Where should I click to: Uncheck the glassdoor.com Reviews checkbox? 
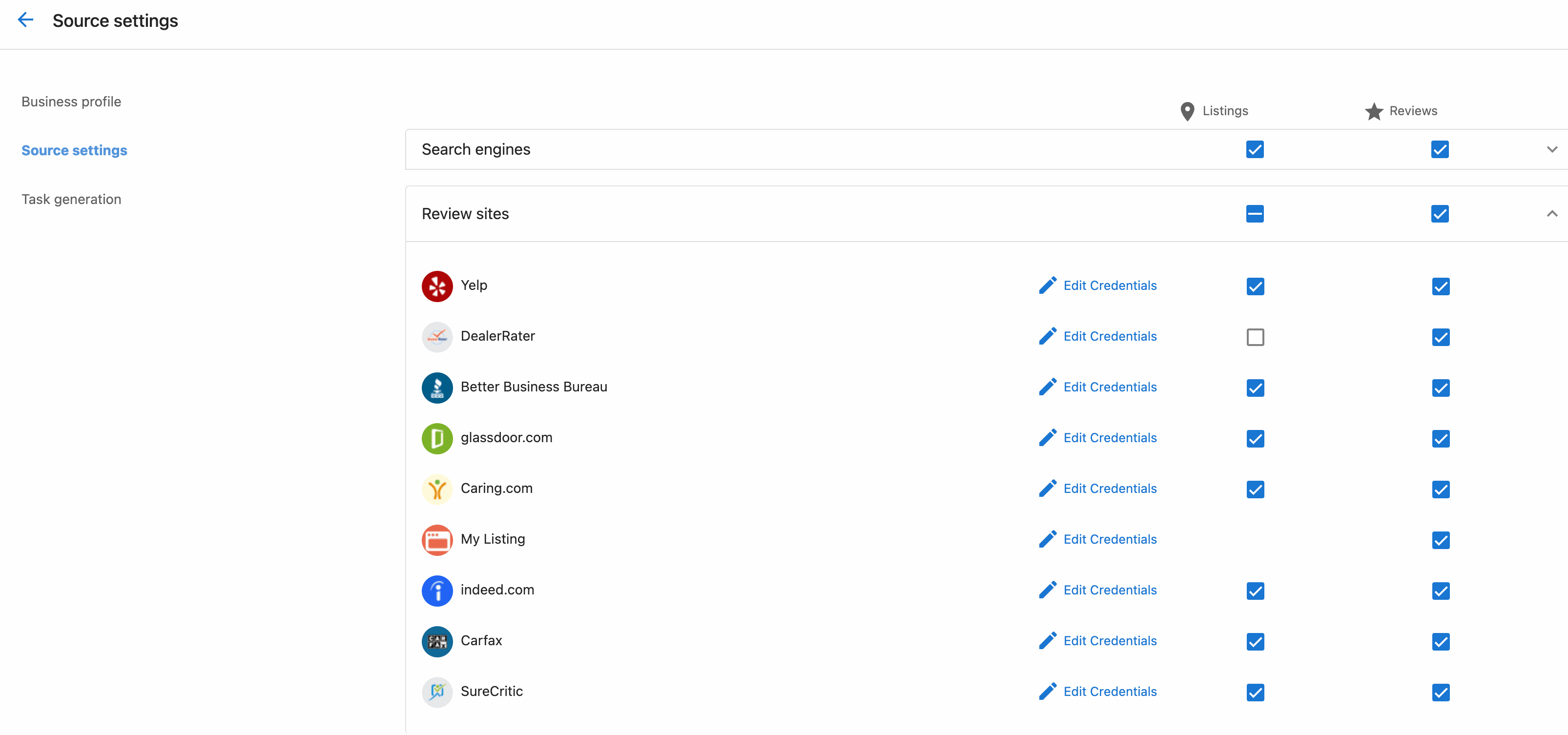tap(1440, 439)
